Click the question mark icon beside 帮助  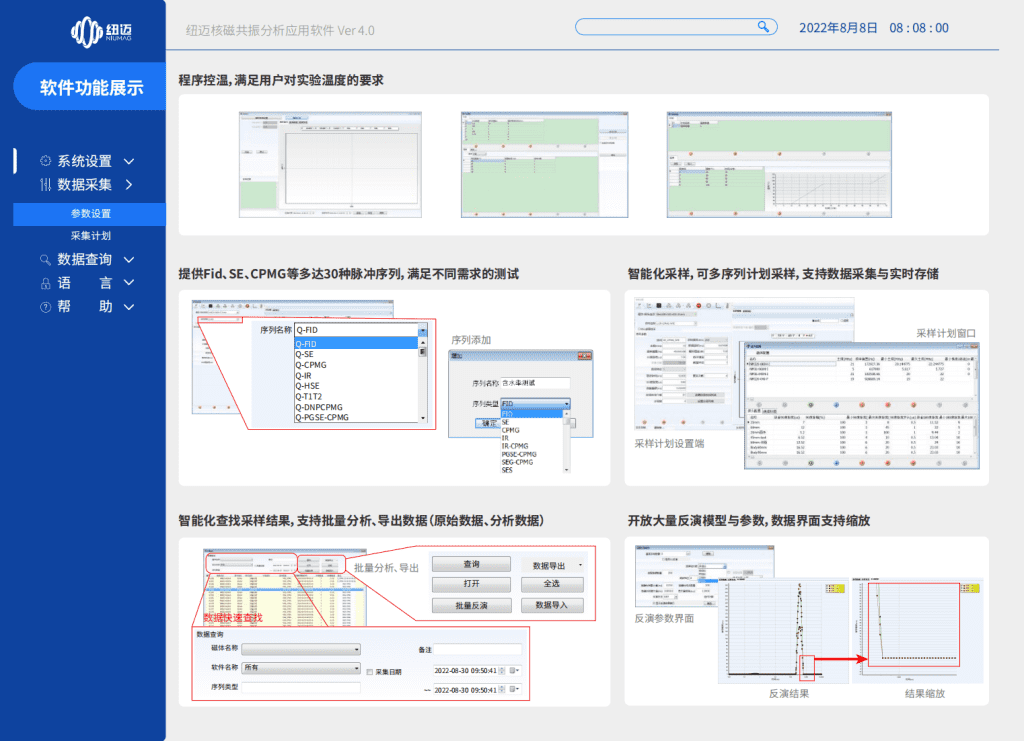click(45, 308)
